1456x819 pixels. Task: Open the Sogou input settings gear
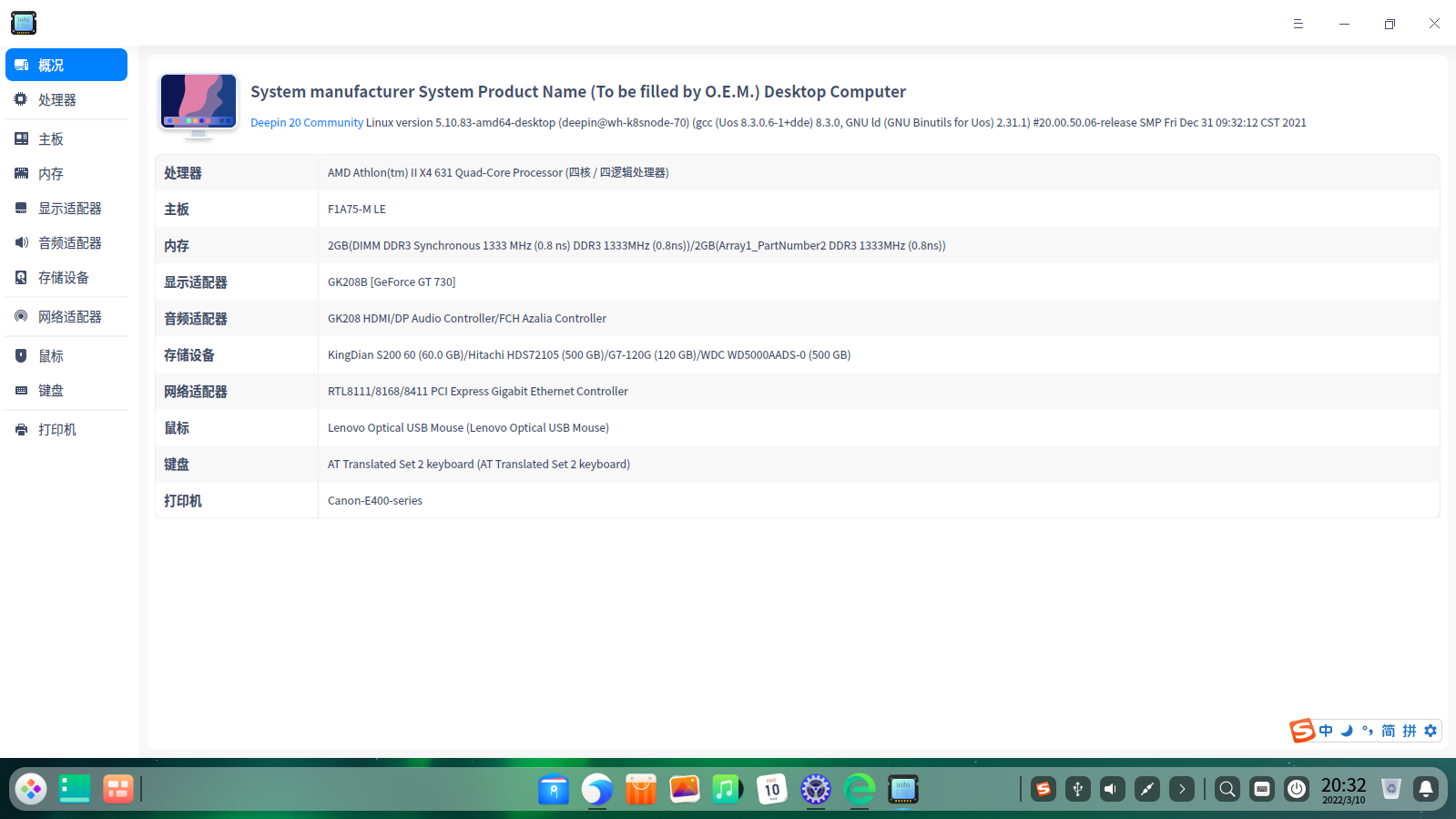click(x=1431, y=731)
